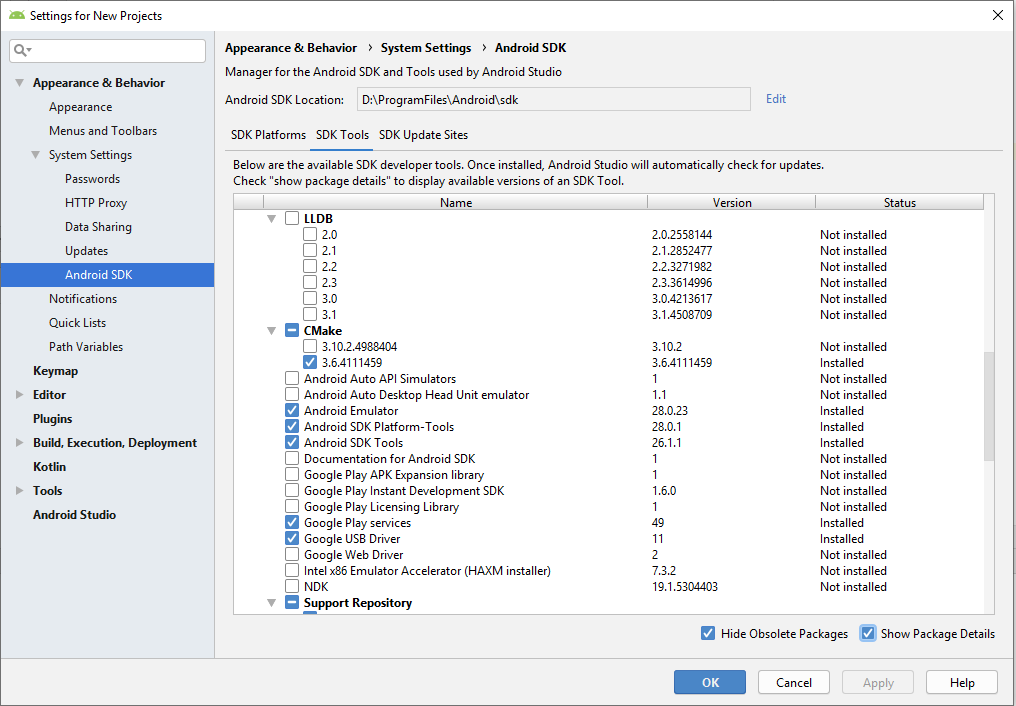Open SDK Update Sites tab

point(423,135)
